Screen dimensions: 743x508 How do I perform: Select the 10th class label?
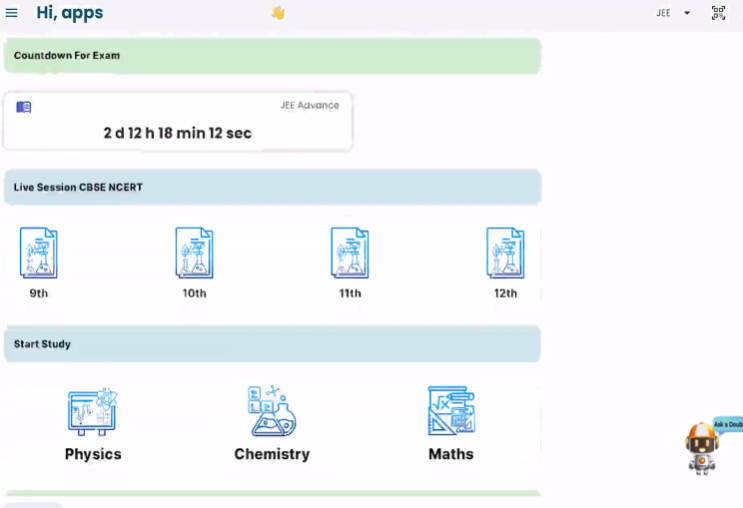coord(194,293)
